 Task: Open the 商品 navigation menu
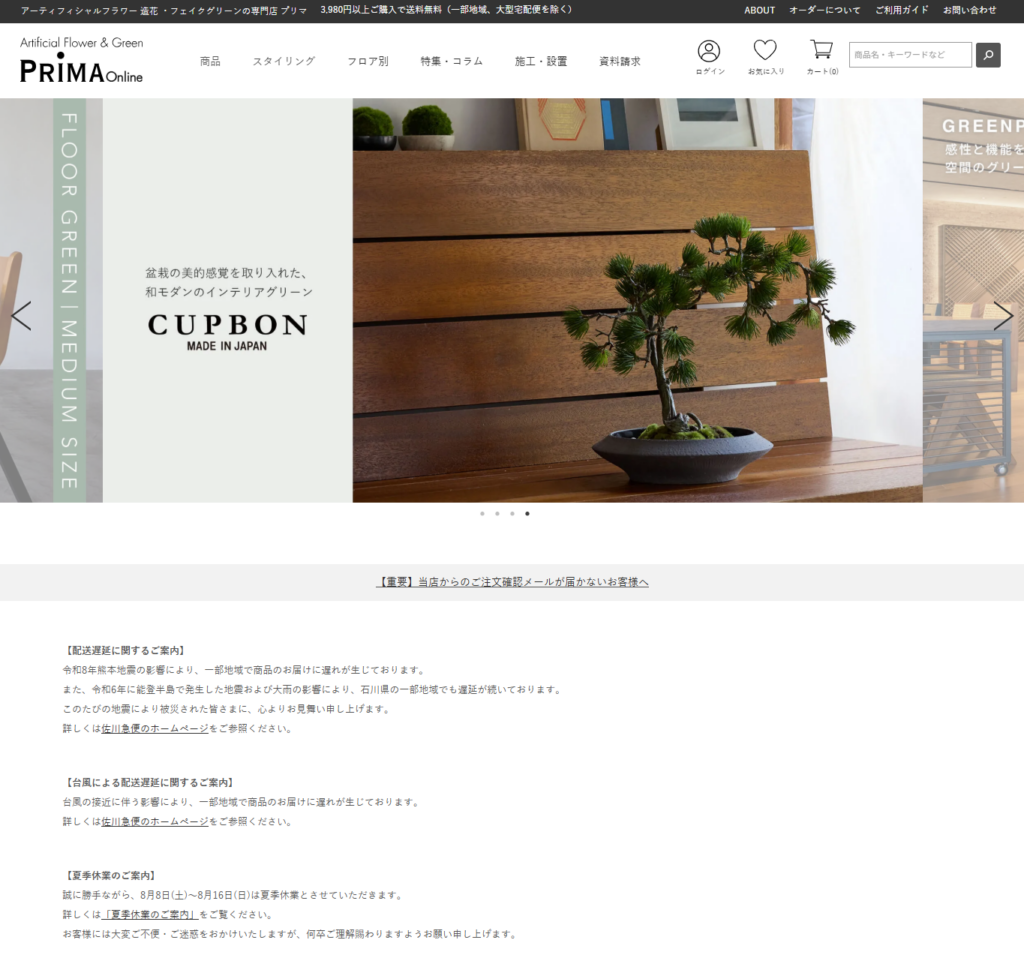tap(210, 61)
